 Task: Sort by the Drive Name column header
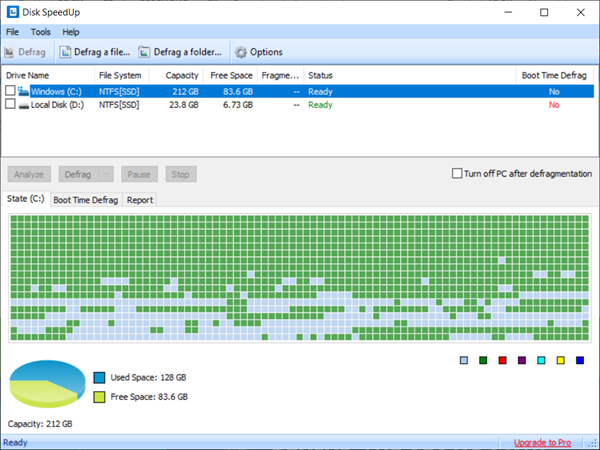49,75
